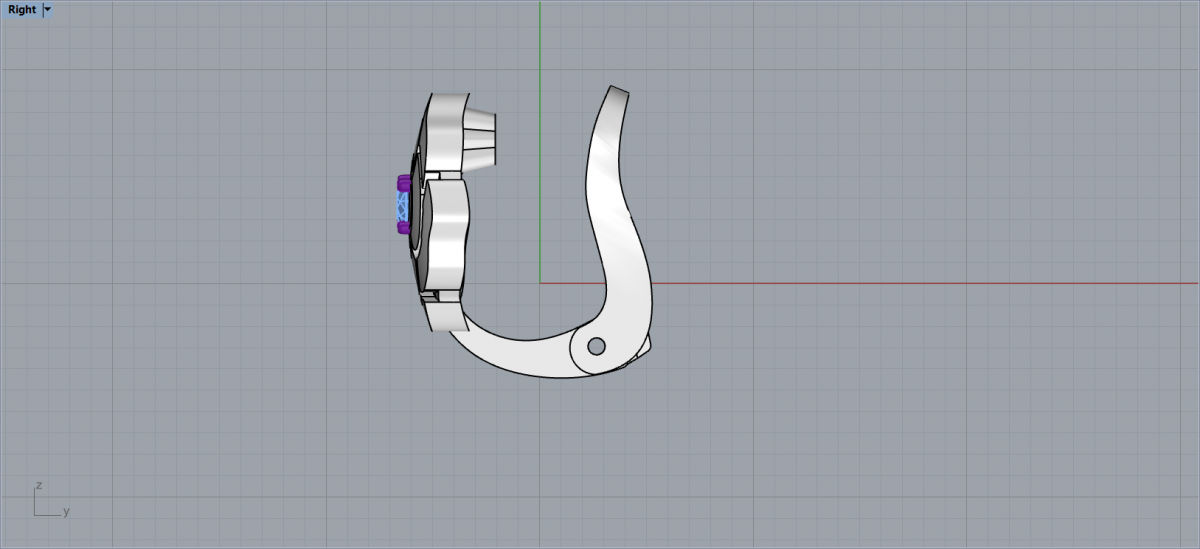Click the origin where the axes meet
Image resolution: width=1200 pixels, height=549 pixels.
540,282
